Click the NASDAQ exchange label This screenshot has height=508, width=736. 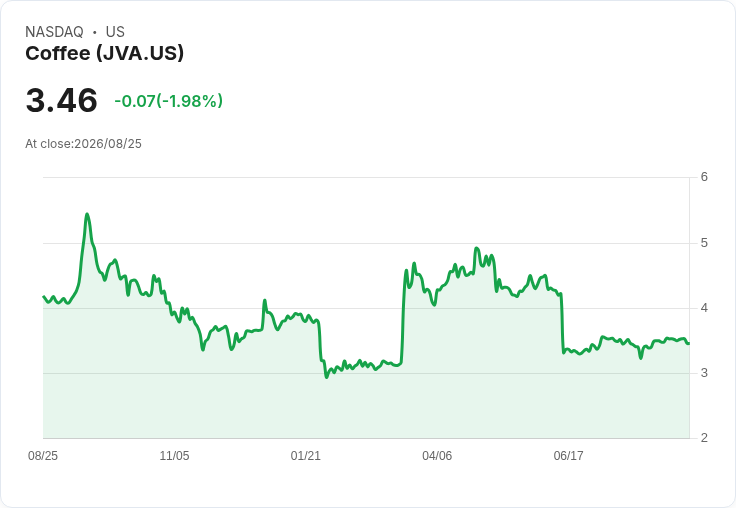tap(54, 32)
